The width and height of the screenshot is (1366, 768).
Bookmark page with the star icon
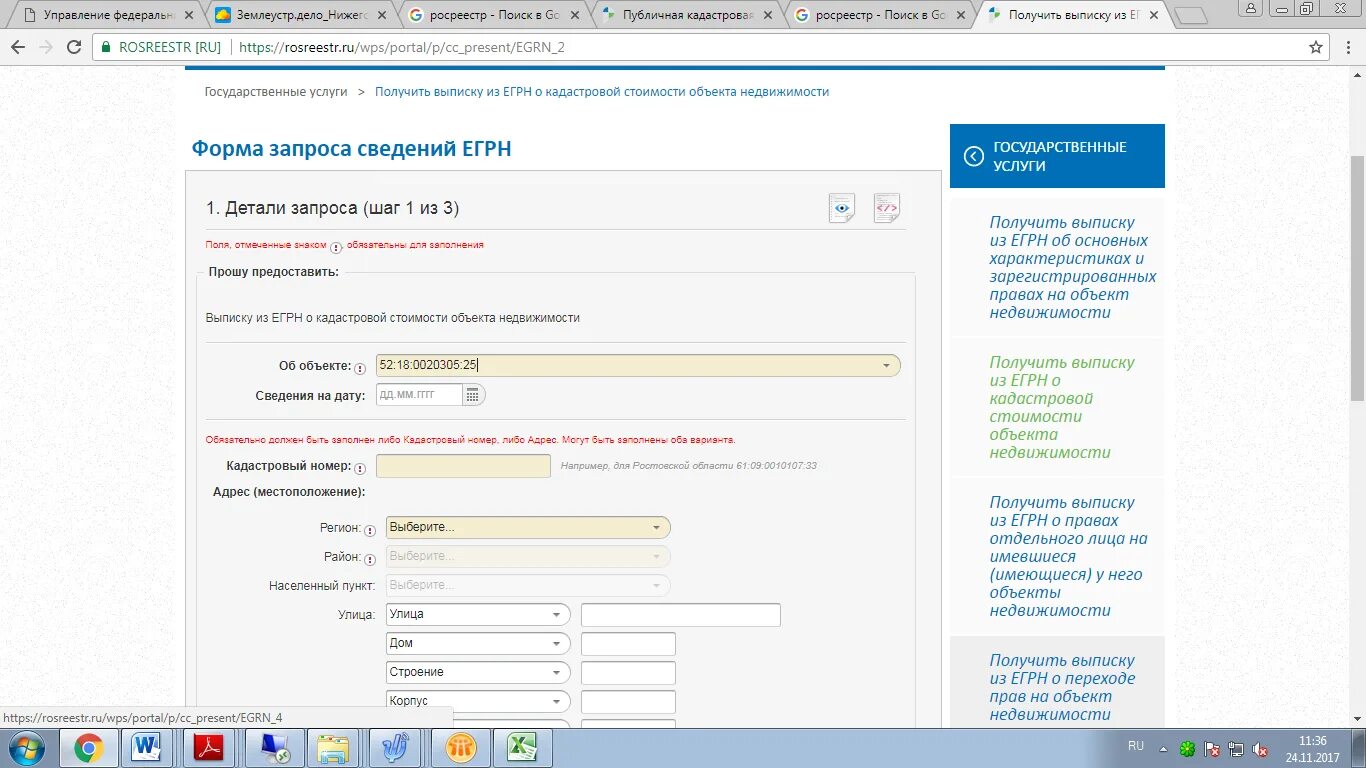click(1316, 47)
